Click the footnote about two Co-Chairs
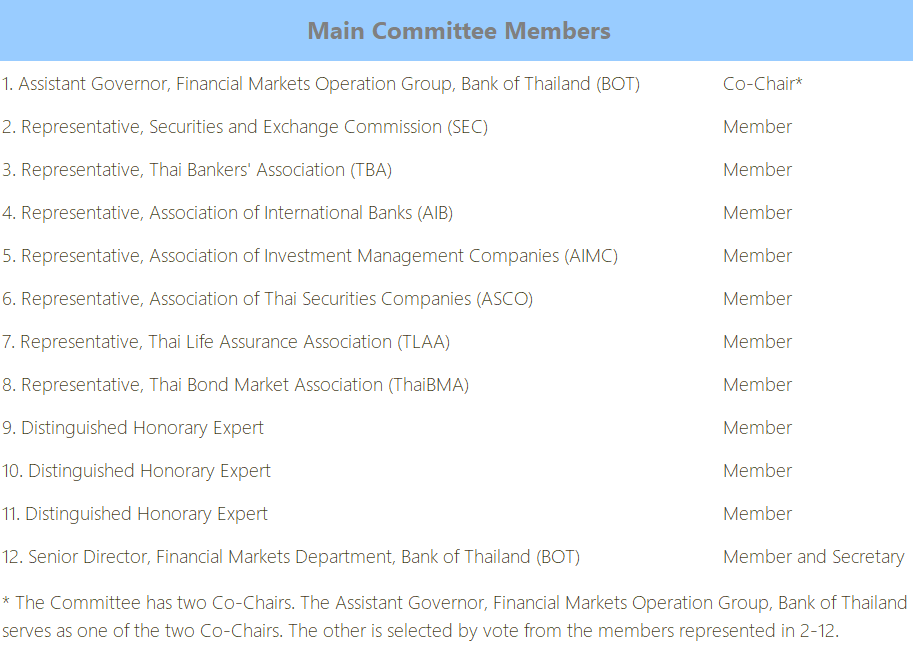913x655 pixels. tap(455, 617)
